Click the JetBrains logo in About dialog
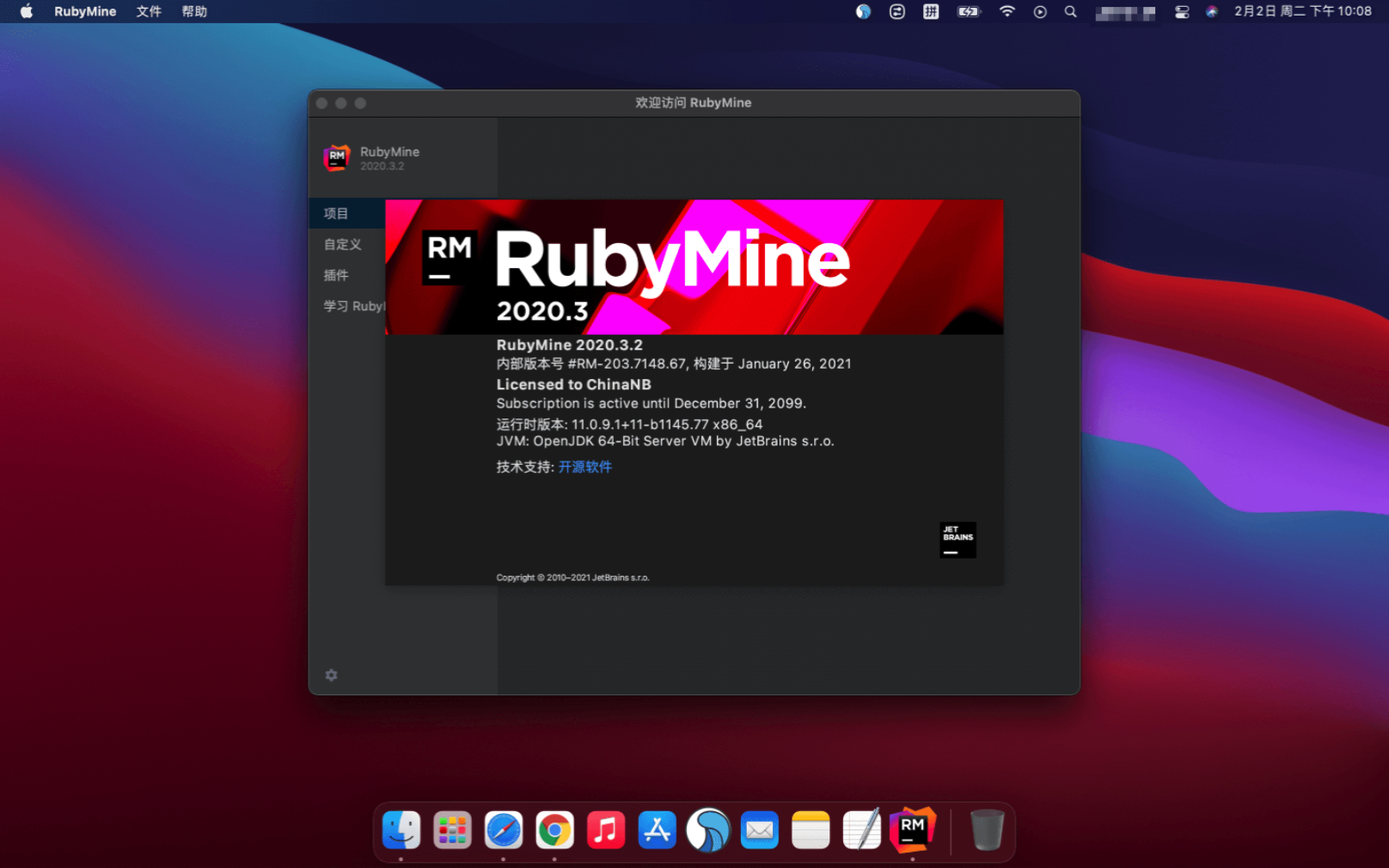Viewport: 1389px width, 868px height. (958, 540)
